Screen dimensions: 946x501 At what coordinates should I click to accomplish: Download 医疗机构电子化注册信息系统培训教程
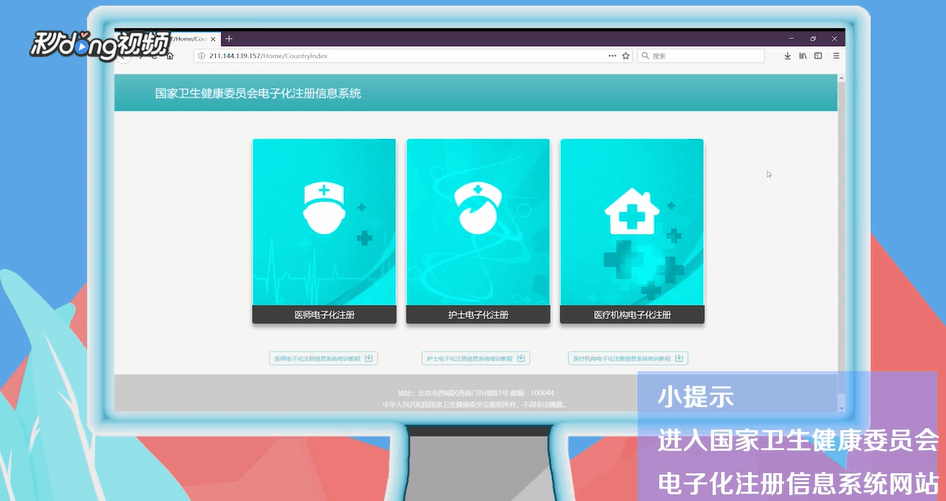(627, 359)
